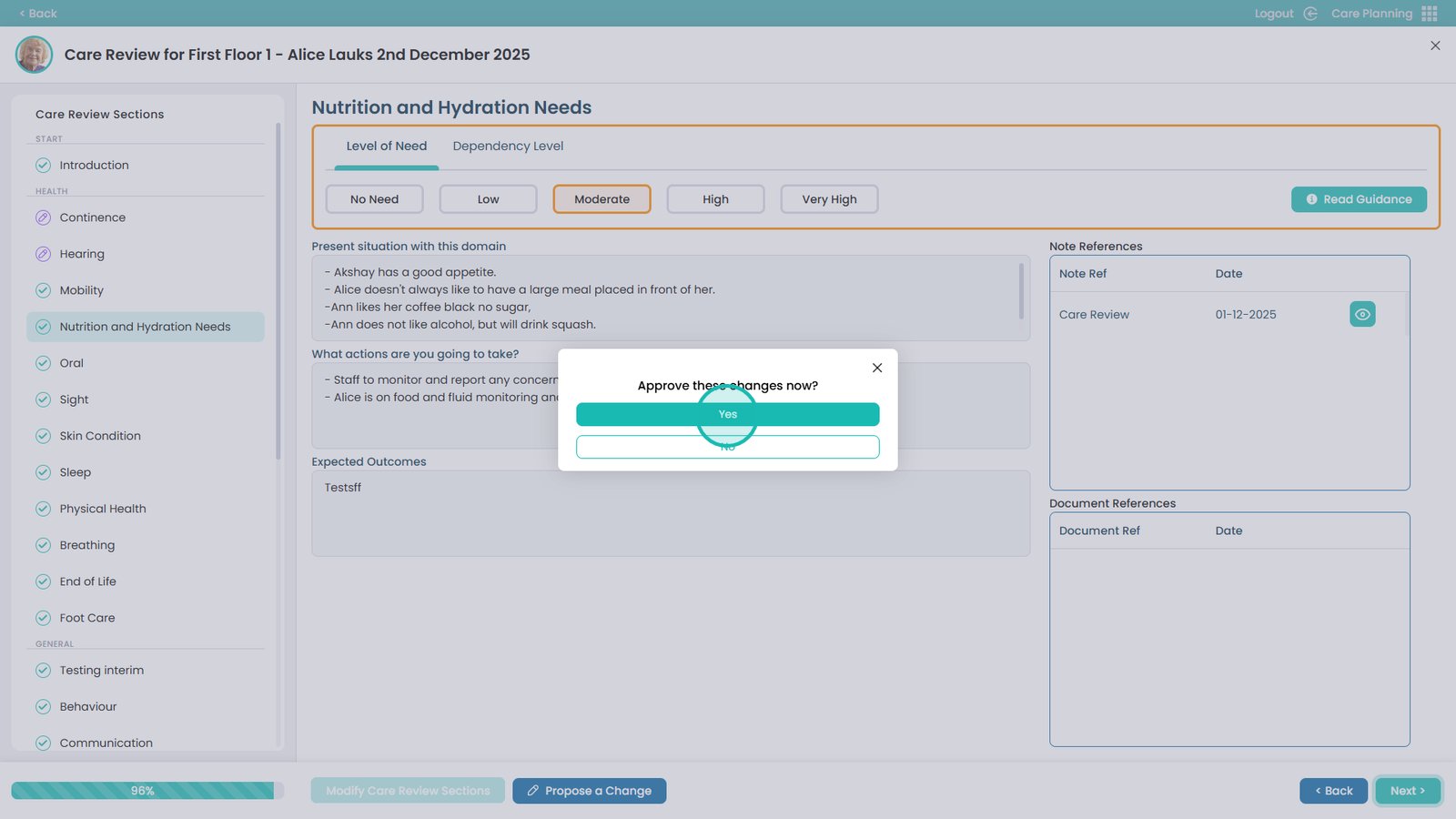Click the info icon on Read Guidance
The image size is (1456, 819).
(x=1311, y=199)
